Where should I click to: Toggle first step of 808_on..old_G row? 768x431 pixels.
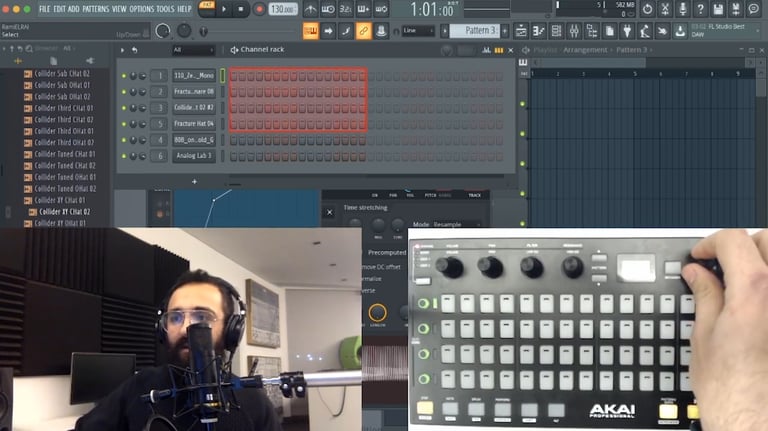tap(234, 141)
